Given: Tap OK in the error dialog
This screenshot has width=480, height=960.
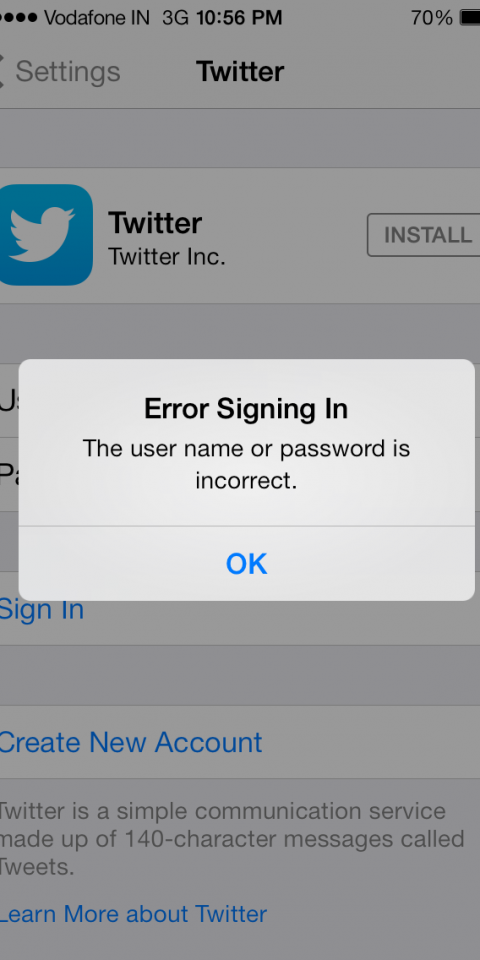Looking at the screenshot, I should pos(246,563).
